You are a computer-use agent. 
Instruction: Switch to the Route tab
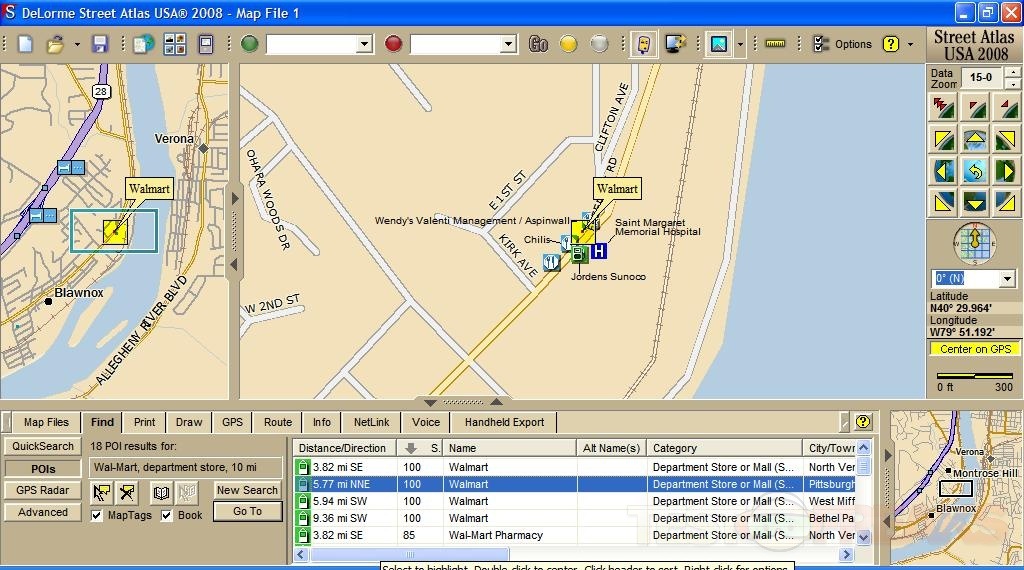point(278,422)
